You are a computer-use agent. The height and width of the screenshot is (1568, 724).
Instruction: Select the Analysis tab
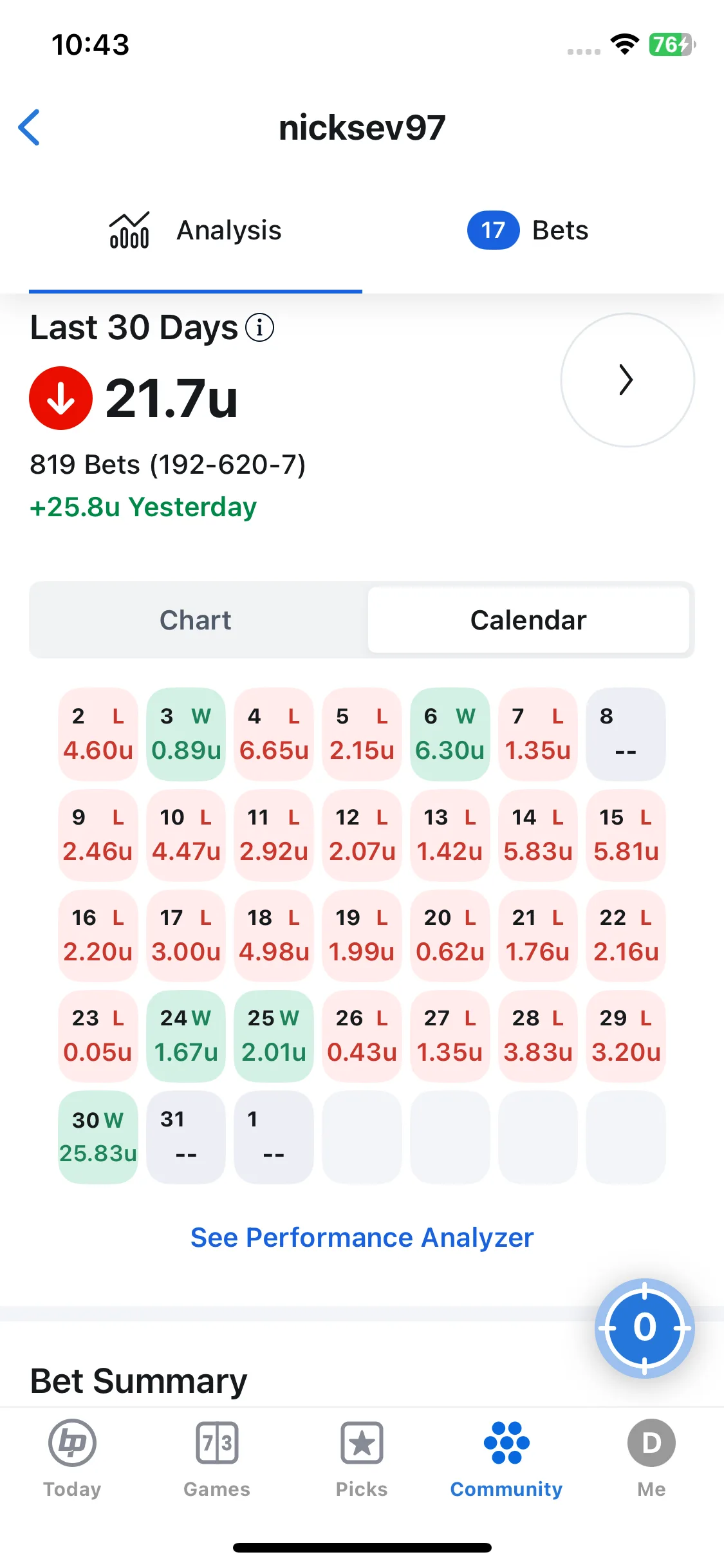(196, 230)
